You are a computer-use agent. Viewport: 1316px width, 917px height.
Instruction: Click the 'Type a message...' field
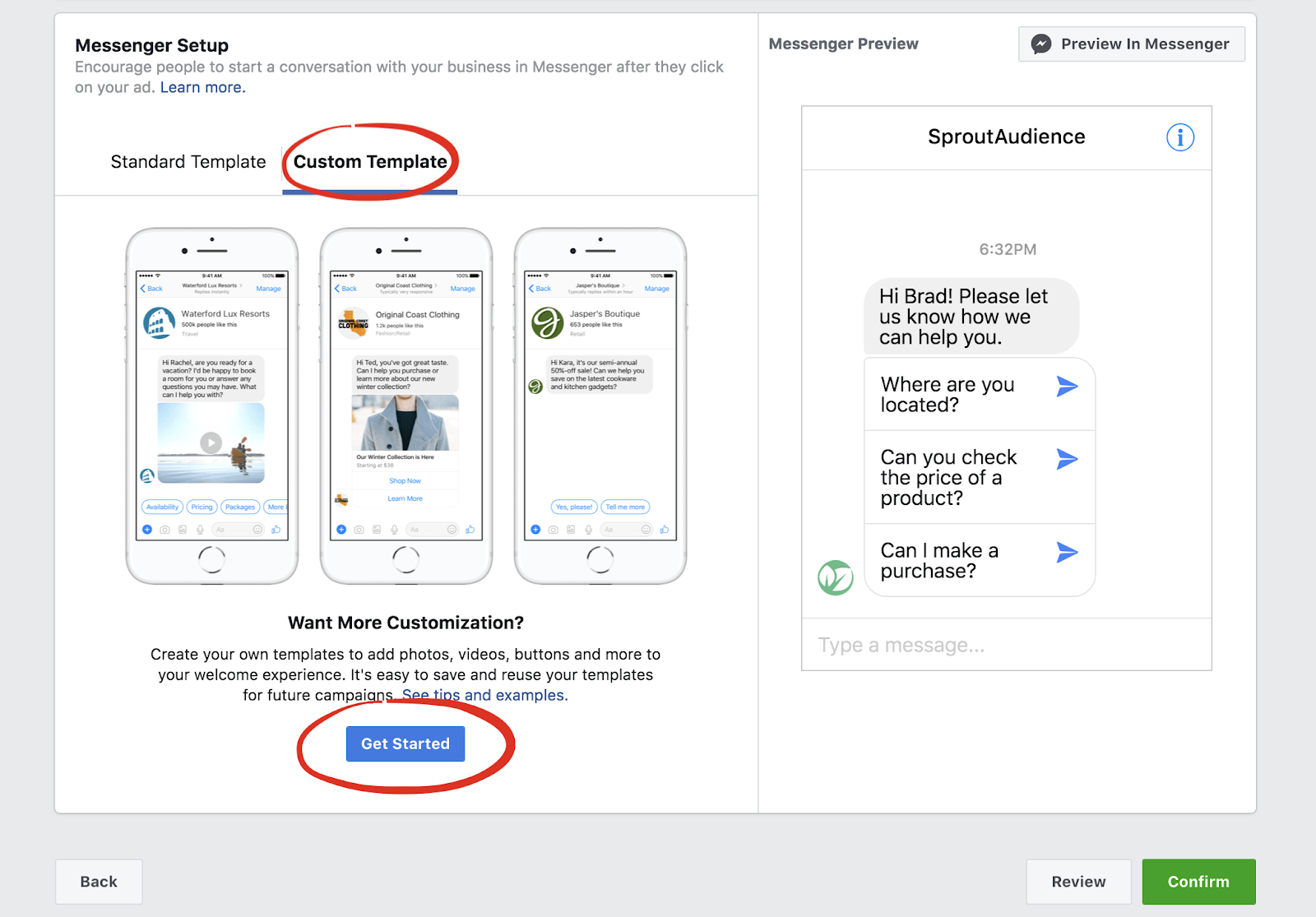click(x=1007, y=645)
